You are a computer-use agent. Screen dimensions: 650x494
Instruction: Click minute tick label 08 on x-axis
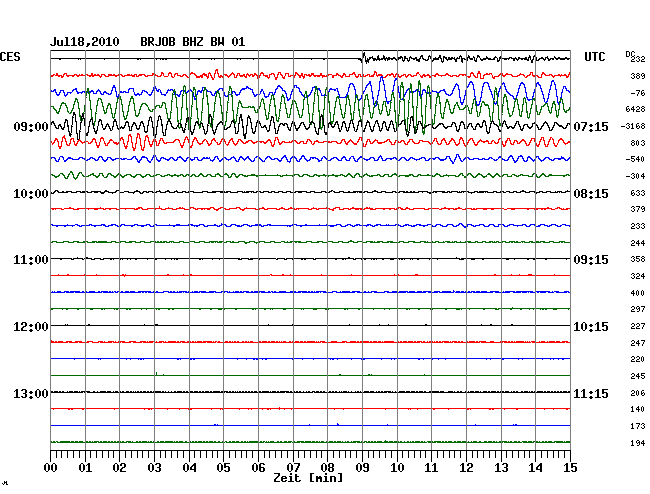coord(327,468)
